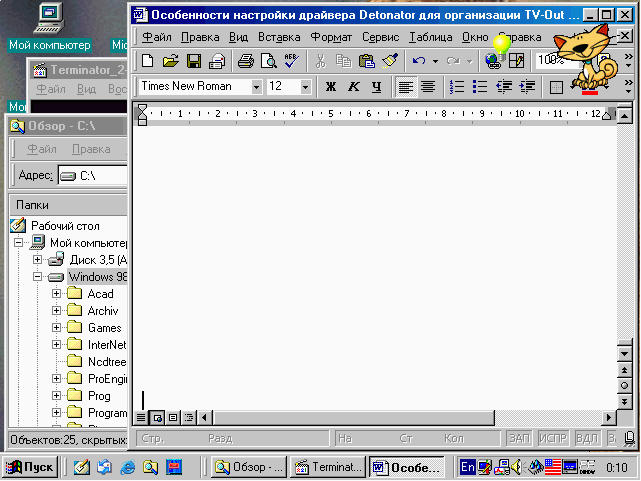Screen dimensions: 641x481
Task: Increase paragraph indent
Action: [527, 87]
